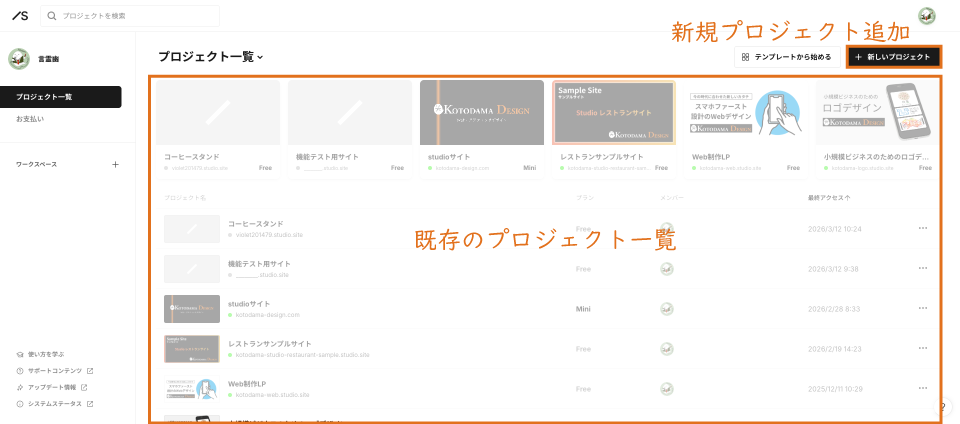
Task: Open お支払い in sidebar
Action: [30, 119]
